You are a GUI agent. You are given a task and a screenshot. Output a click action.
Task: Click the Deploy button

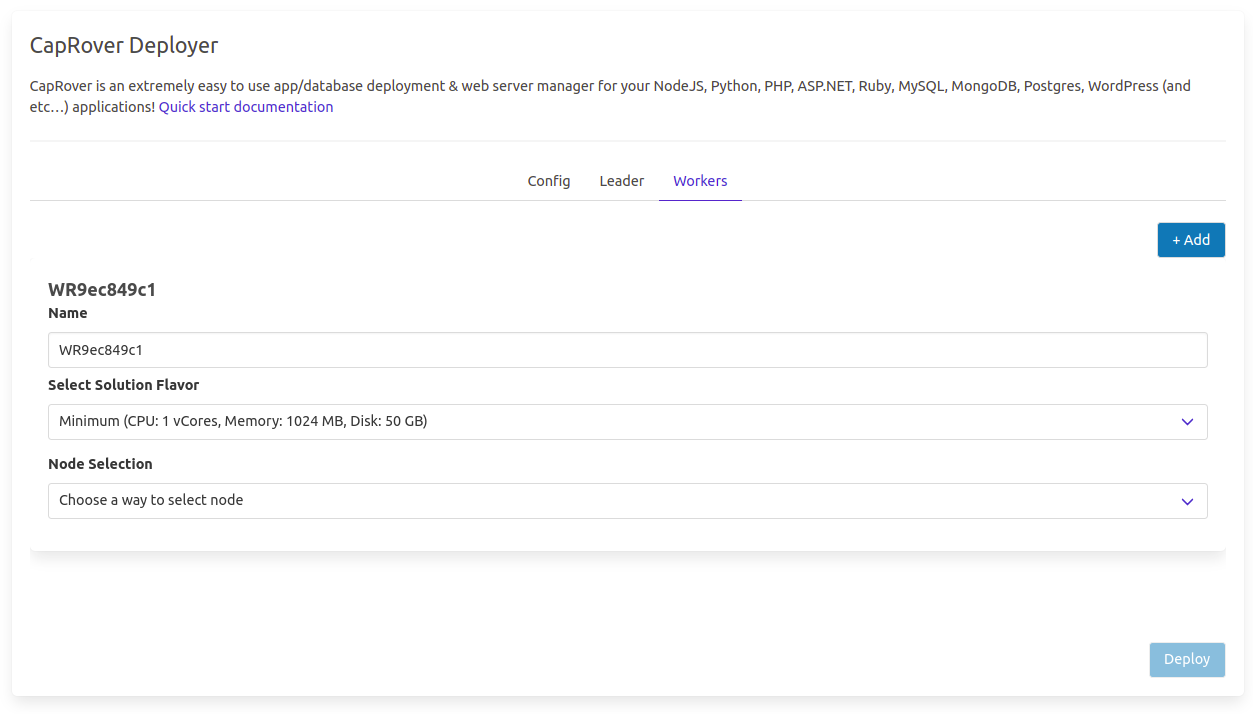pos(1187,659)
